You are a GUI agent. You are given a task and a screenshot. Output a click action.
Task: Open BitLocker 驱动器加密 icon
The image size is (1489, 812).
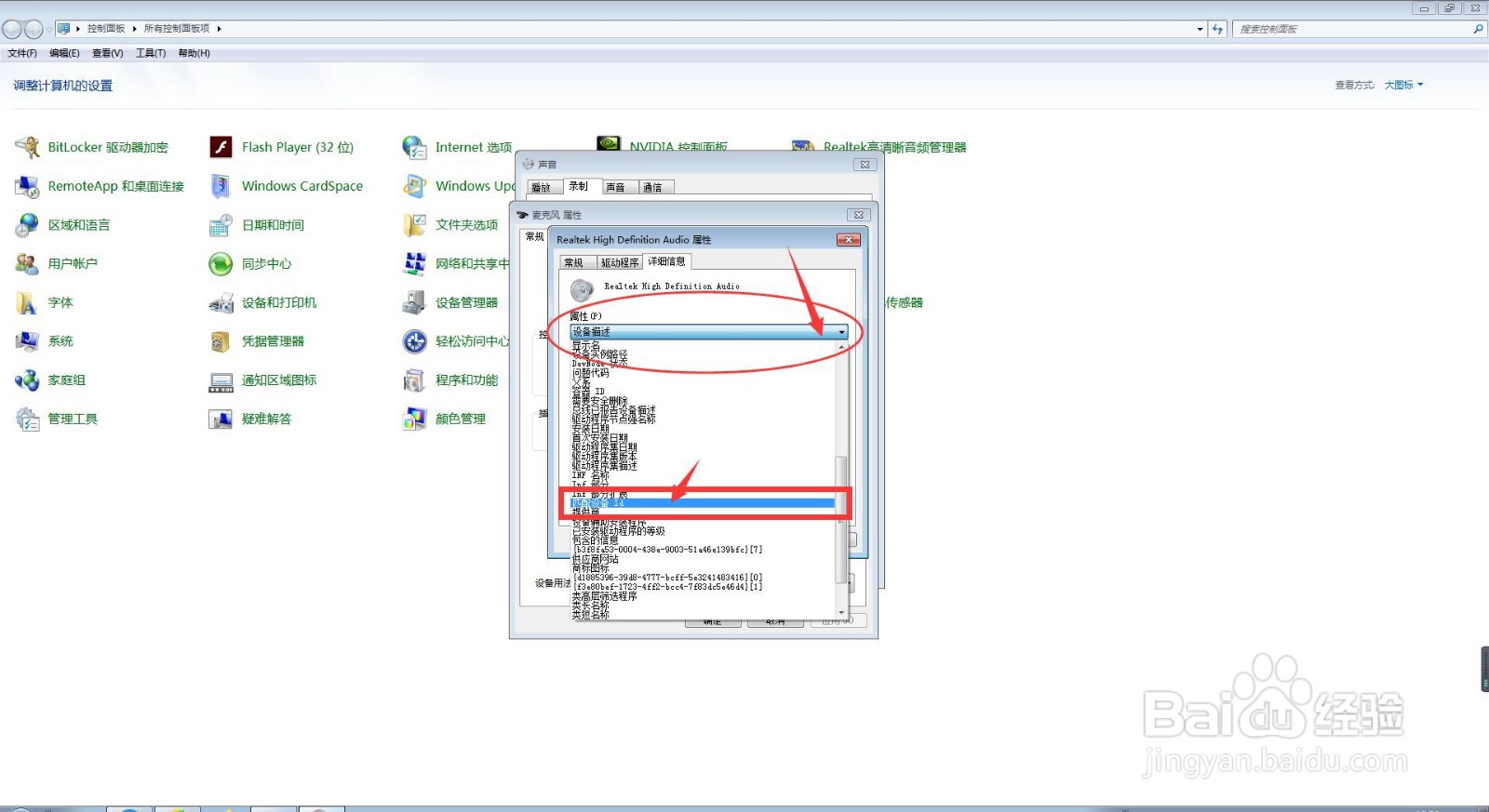(x=27, y=147)
